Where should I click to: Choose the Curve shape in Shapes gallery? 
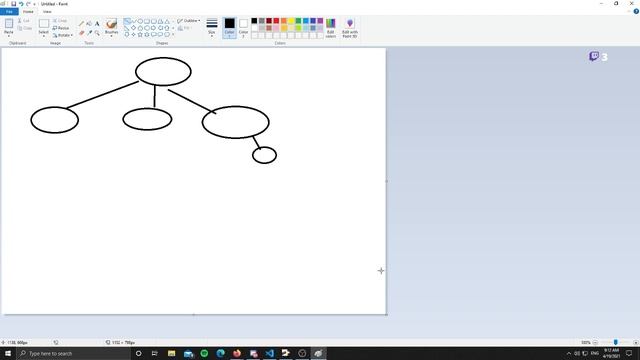click(x=133, y=21)
